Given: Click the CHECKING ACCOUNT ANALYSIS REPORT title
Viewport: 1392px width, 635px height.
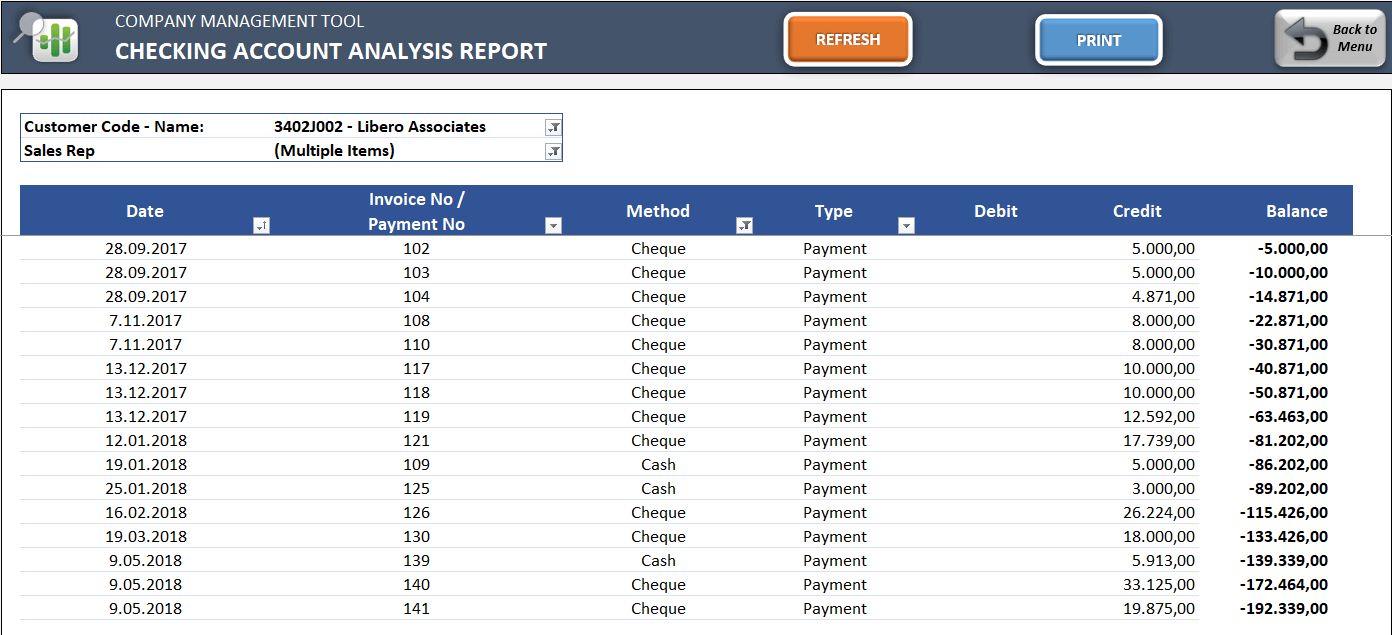Looking at the screenshot, I should [x=331, y=51].
